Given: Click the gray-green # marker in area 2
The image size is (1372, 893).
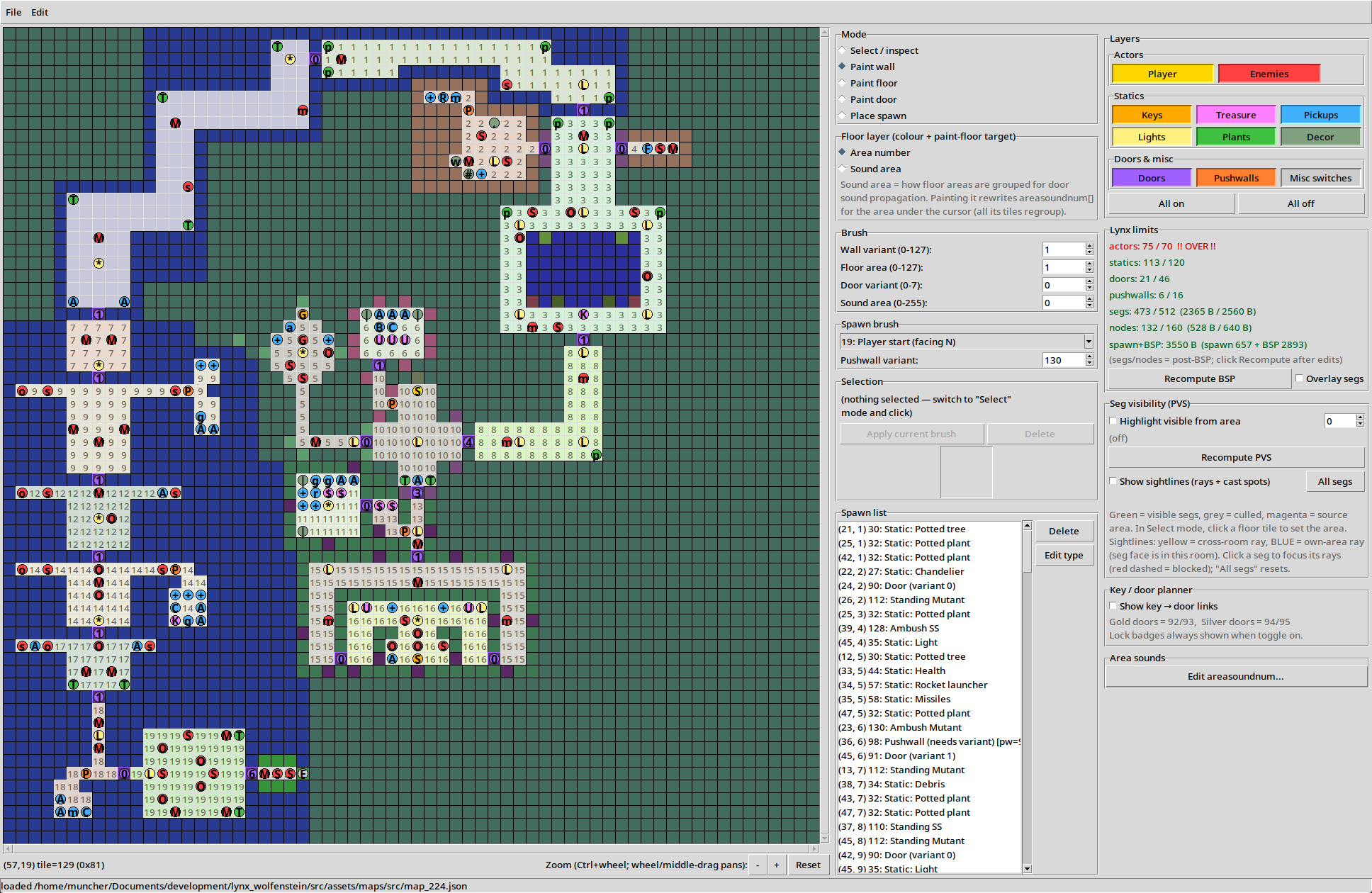Looking at the screenshot, I should click(x=468, y=174).
